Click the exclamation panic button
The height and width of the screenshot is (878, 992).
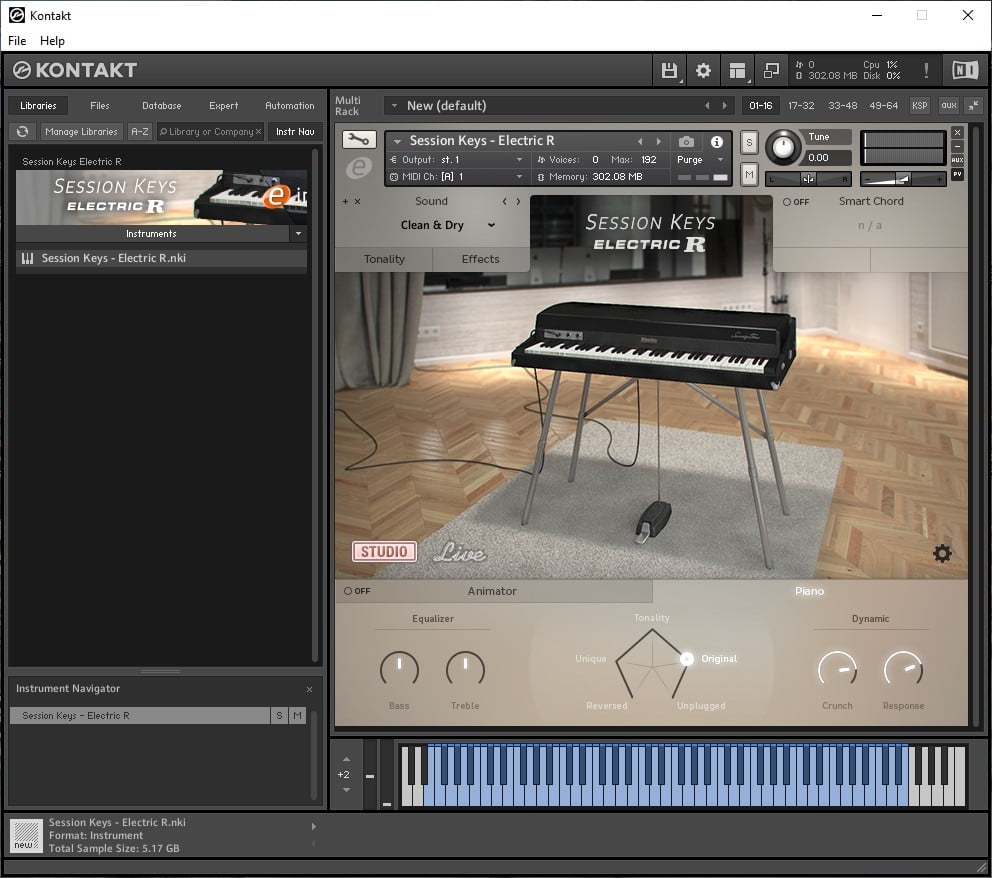click(x=926, y=70)
